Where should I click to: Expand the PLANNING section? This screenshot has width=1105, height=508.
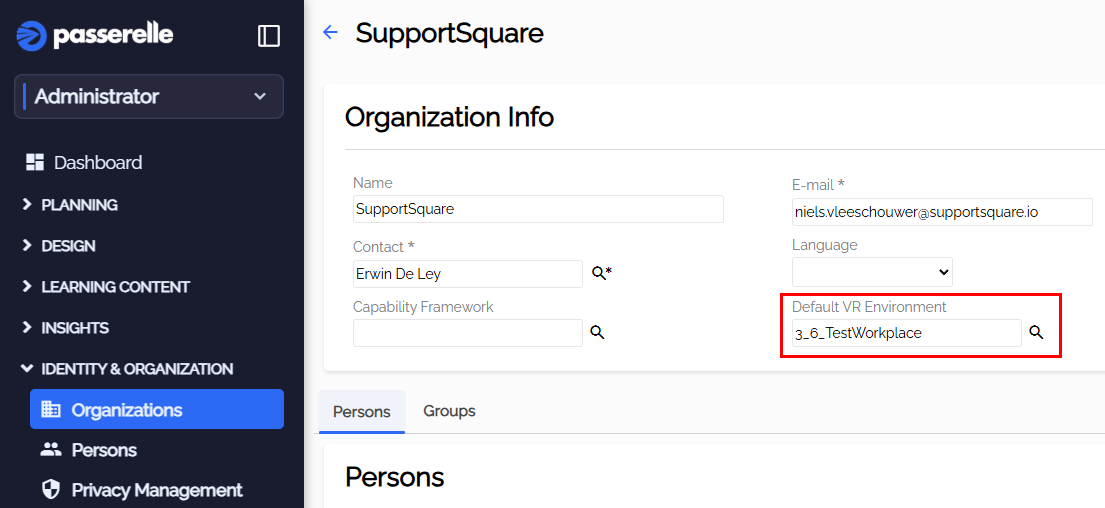click(79, 205)
